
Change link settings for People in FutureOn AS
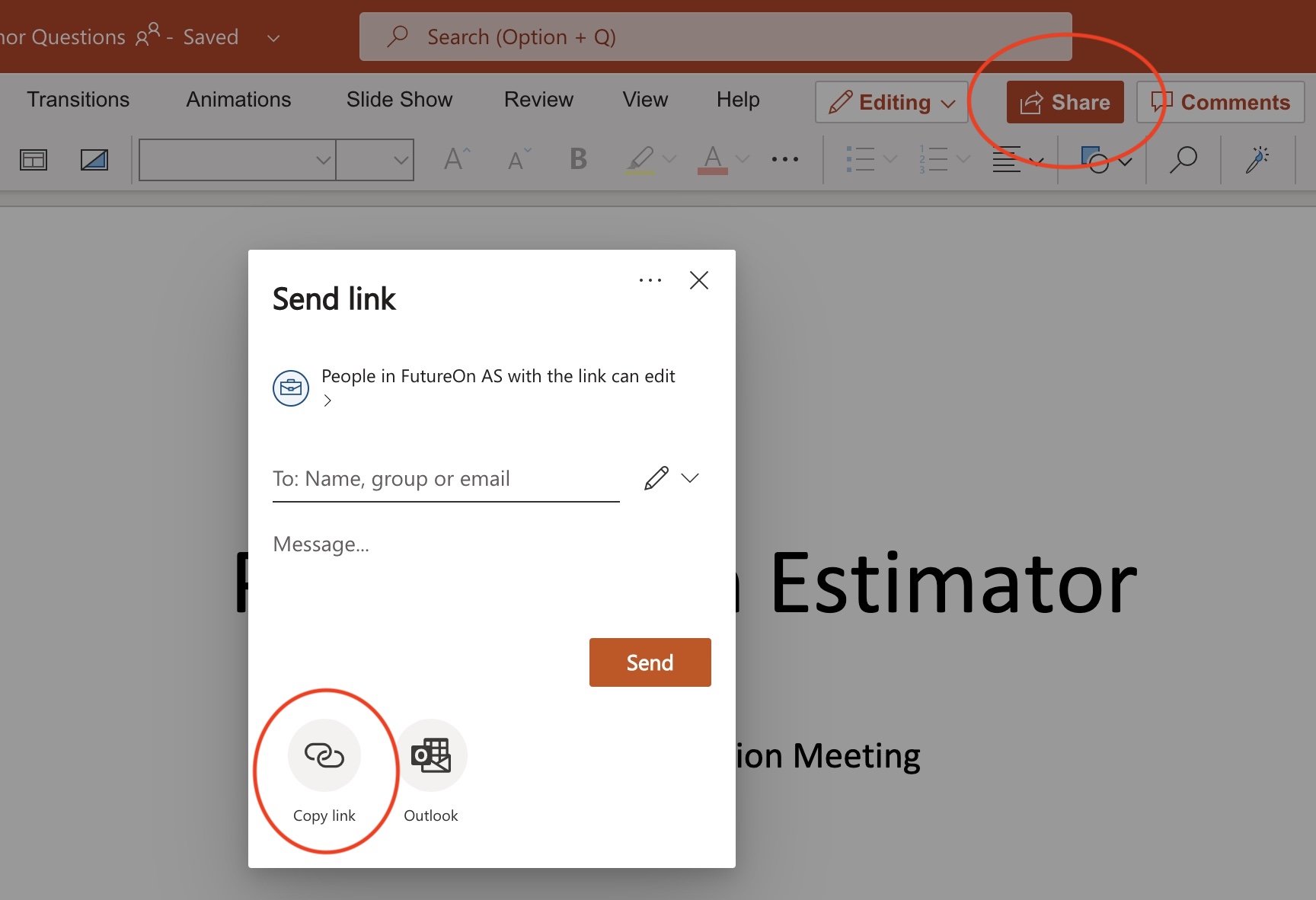click(498, 375)
